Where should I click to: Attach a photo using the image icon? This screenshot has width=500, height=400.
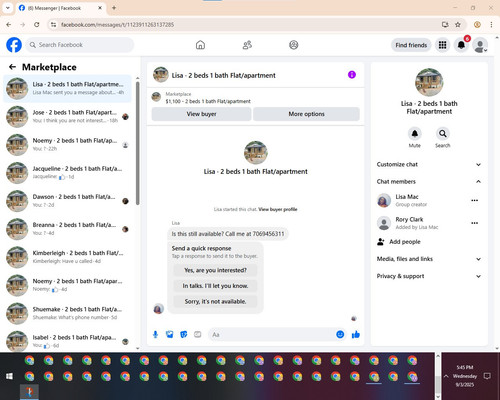point(170,334)
